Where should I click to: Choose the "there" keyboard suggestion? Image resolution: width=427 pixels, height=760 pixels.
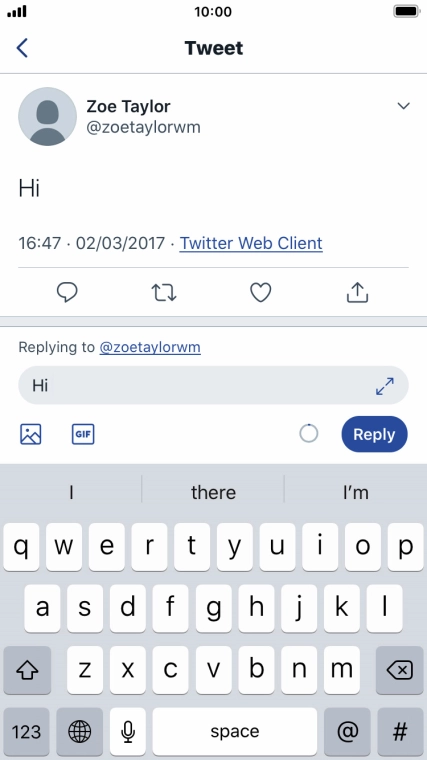pyautogui.click(x=213, y=492)
